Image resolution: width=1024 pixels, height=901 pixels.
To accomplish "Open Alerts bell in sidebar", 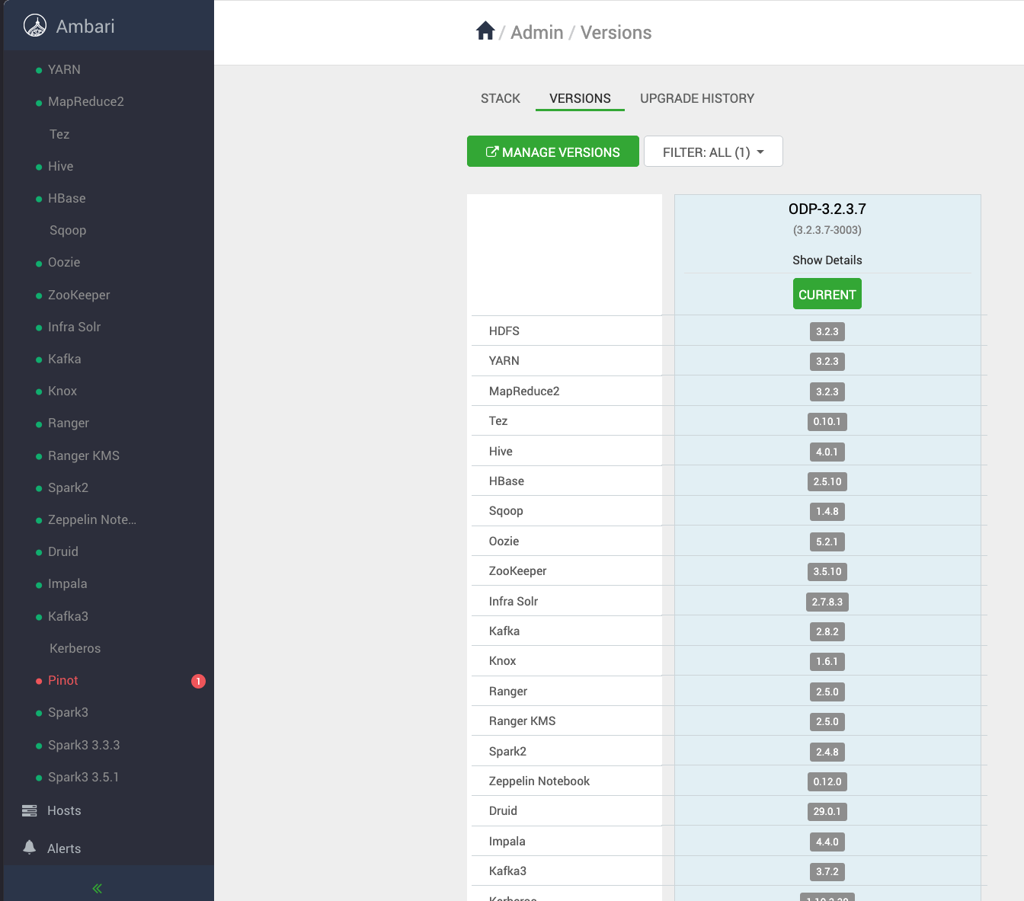I will point(29,847).
